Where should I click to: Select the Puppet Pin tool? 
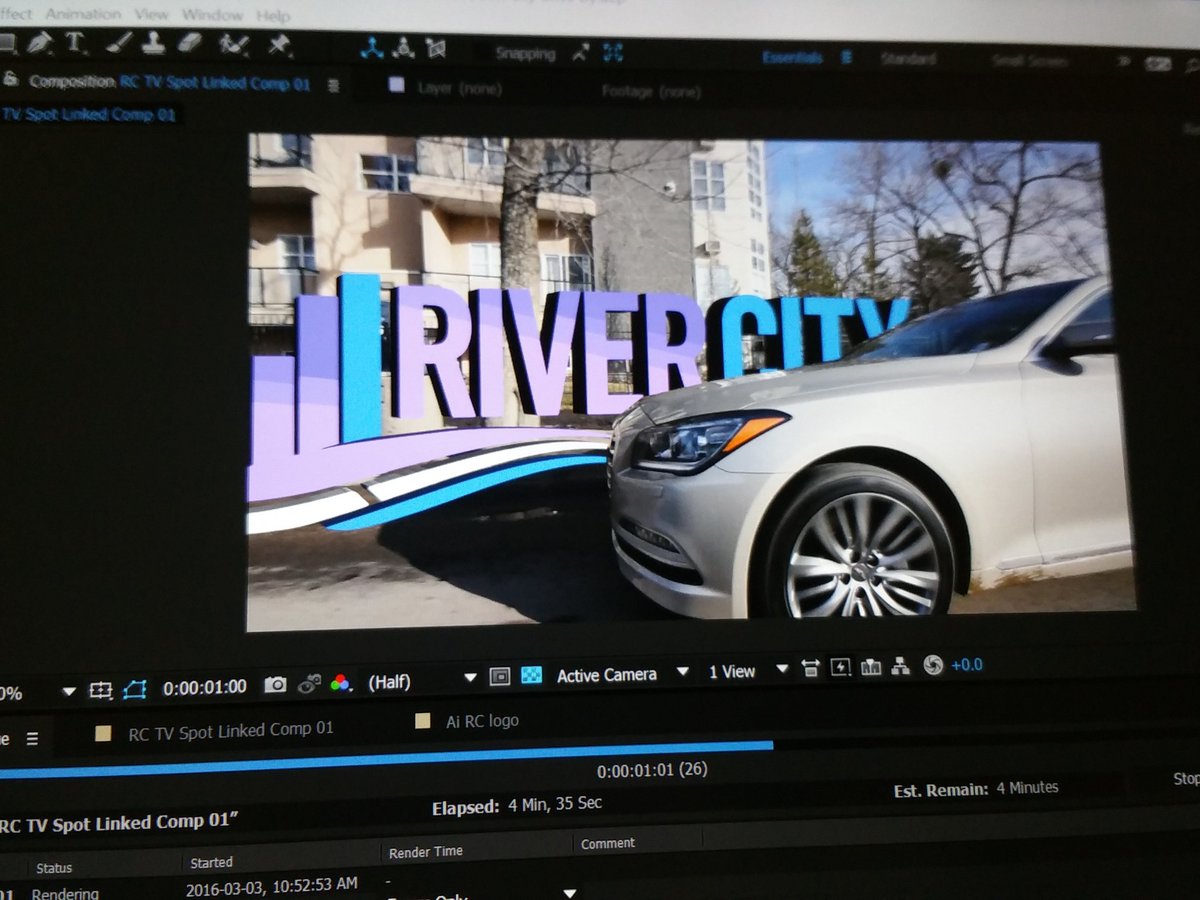tap(279, 44)
